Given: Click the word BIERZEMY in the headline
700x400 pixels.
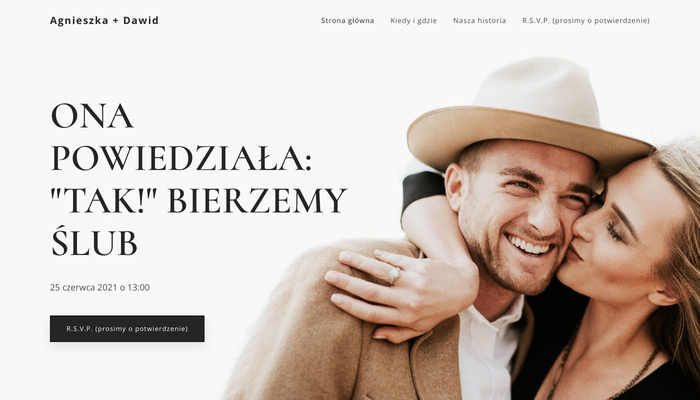Looking at the screenshot, I should tap(257, 201).
